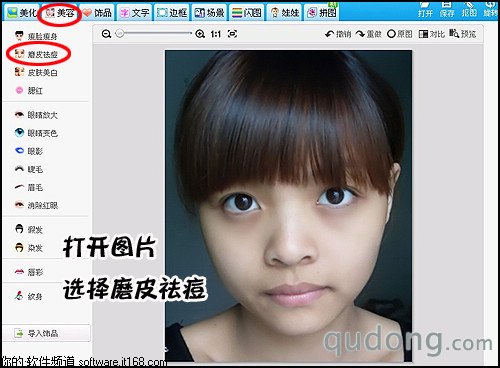This screenshot has height=368, width=500.
Task: Select the 腮红 blush tool
Action: tap(29, 90)
